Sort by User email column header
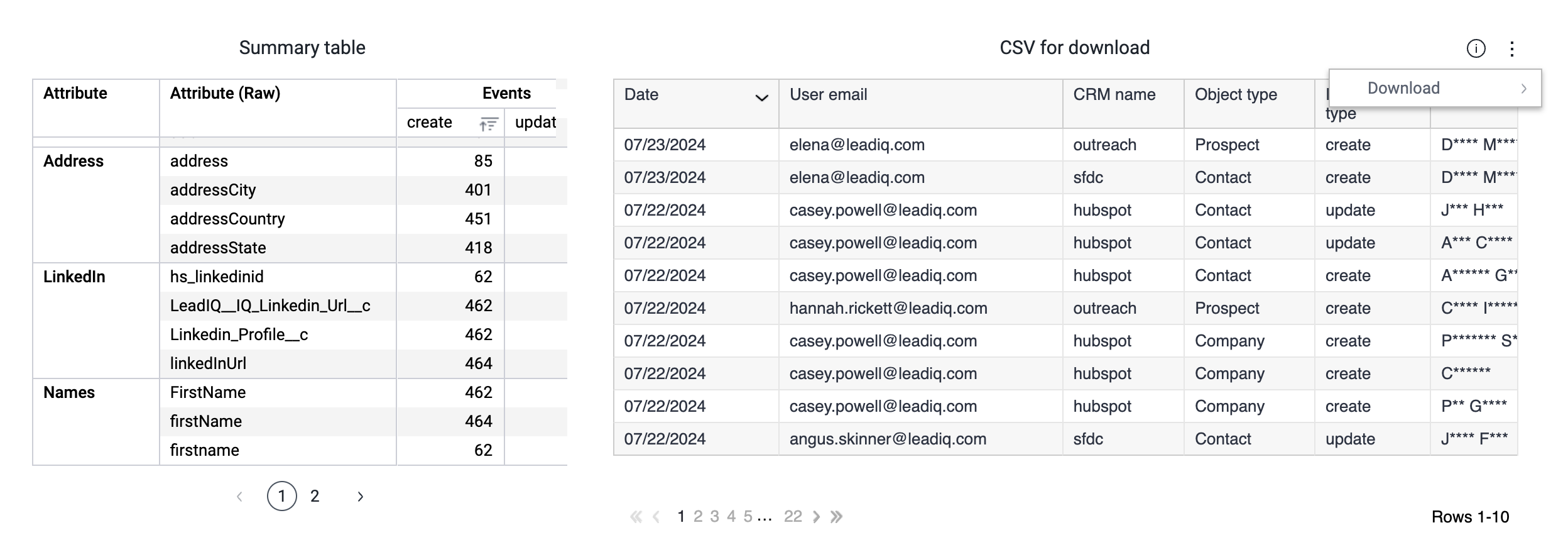 click(x=828, y=94)
